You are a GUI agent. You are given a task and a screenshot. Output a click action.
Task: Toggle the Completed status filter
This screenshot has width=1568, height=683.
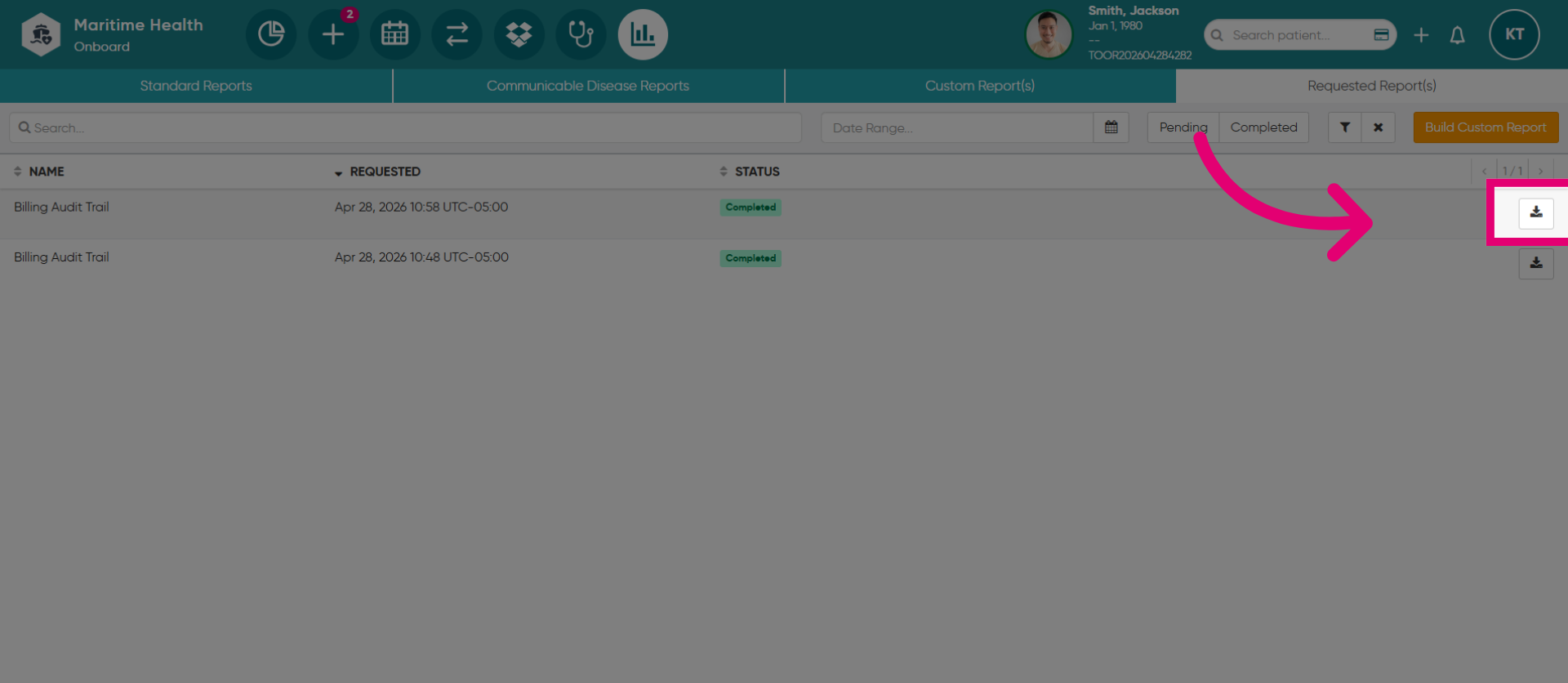tap(1263, 127)
